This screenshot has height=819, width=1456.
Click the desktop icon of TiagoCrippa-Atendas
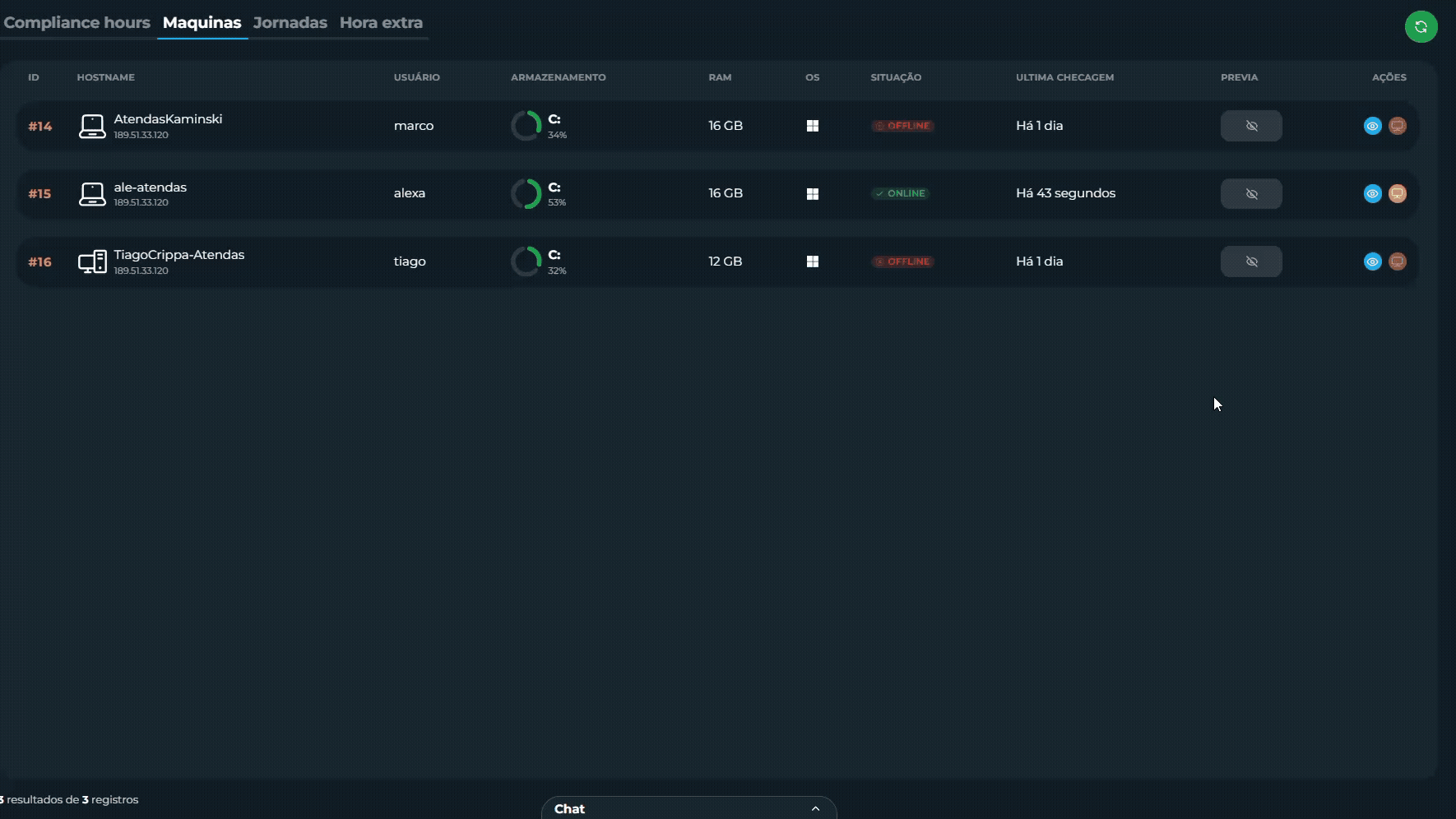(x=92, y=261)
